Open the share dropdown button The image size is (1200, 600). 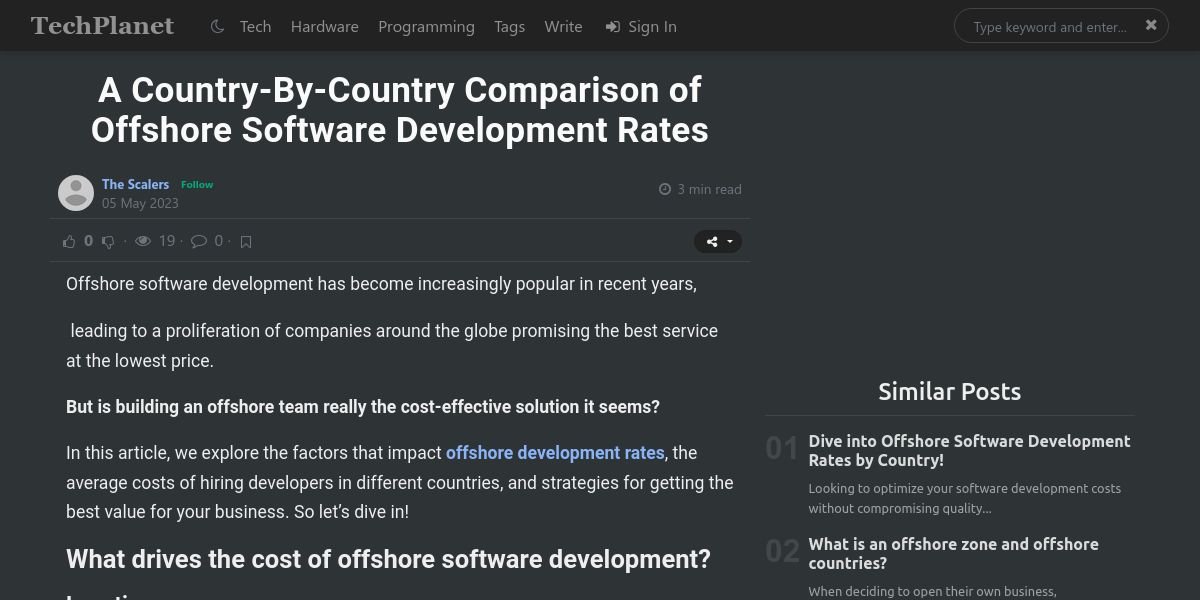pyautogui.click(x=718, y=241)
